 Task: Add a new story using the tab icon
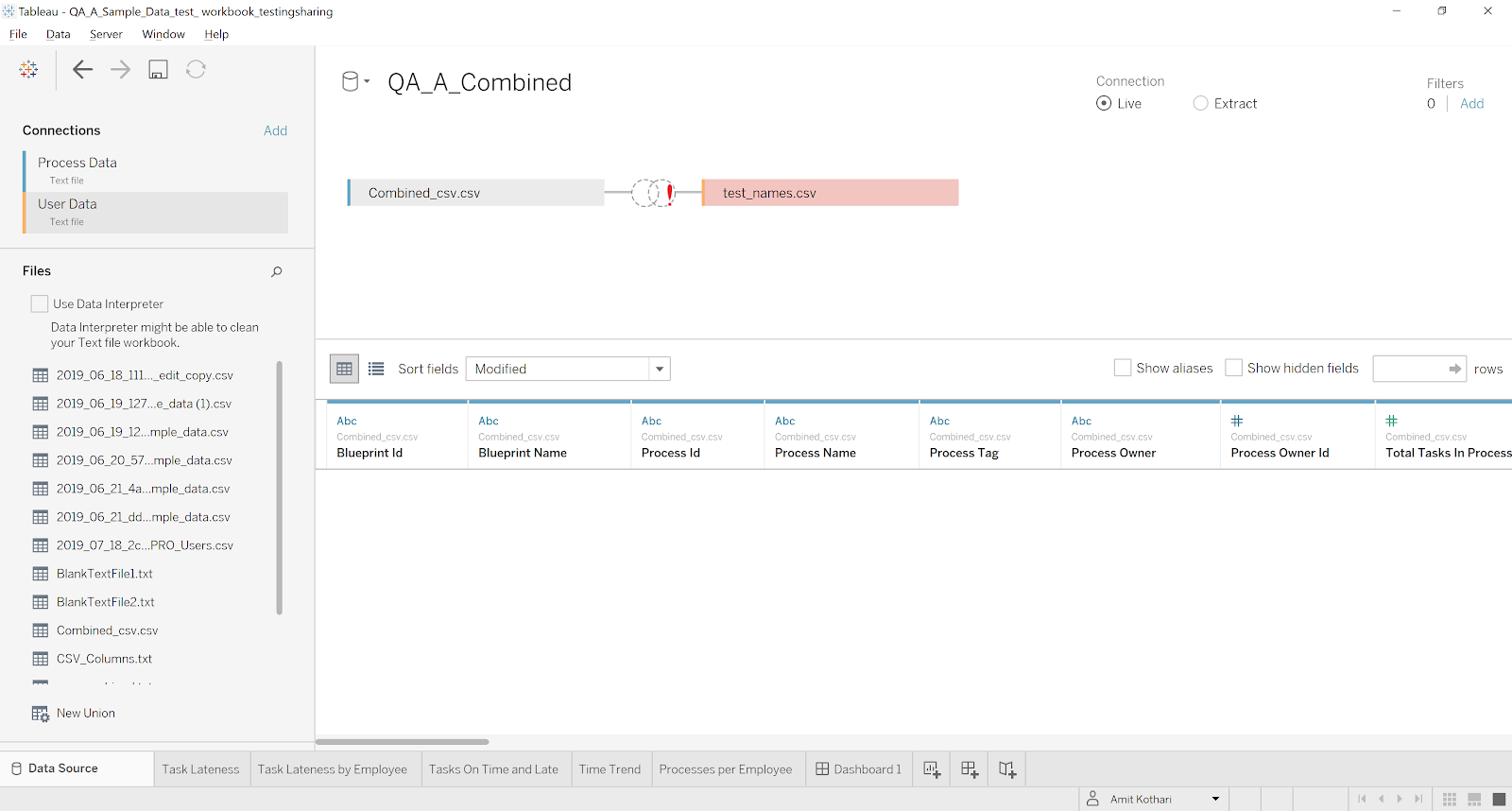tap(1007, 769)
